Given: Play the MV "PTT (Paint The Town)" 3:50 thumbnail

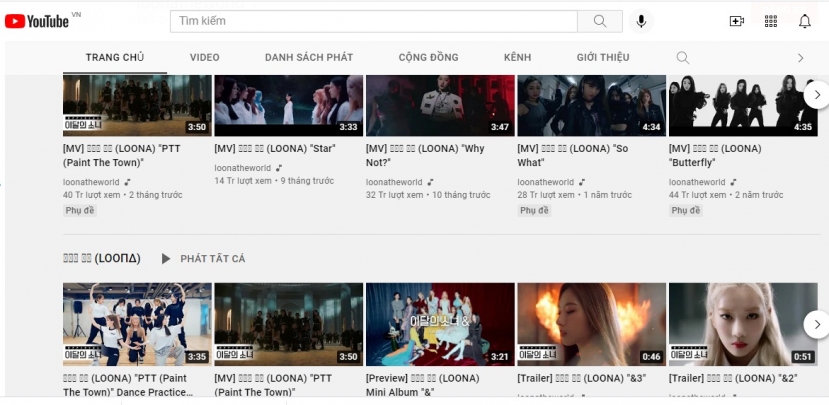Looking at the screenshot, I should [137, 106].
